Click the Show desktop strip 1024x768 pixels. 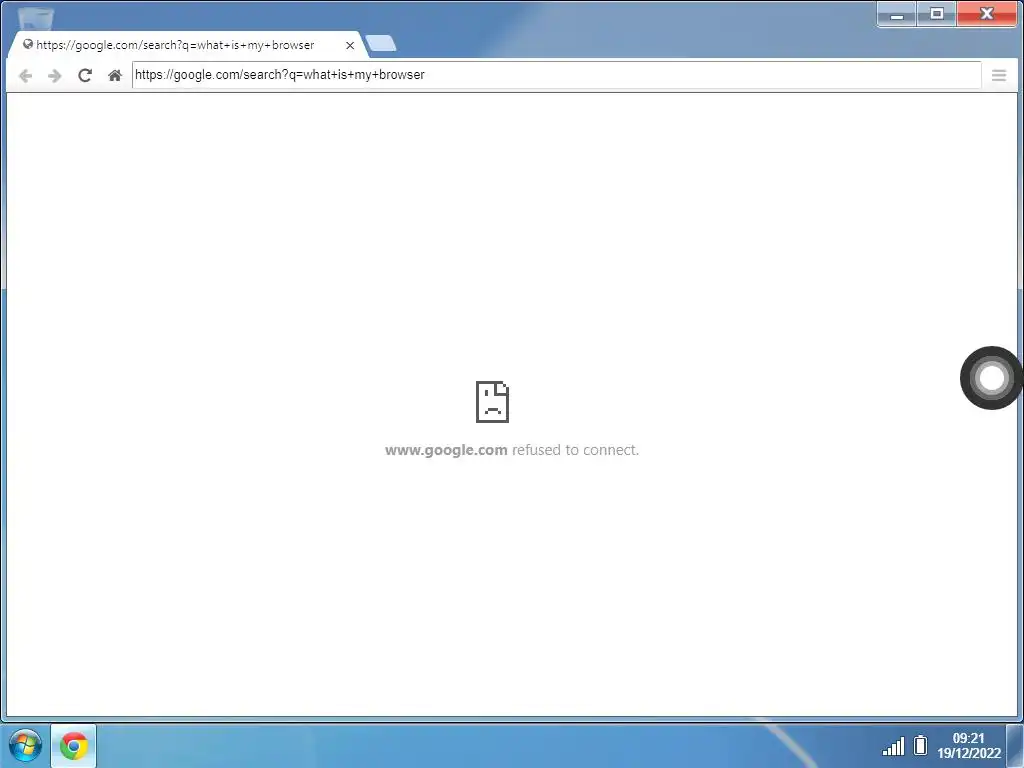click(x=1015, y=746)
